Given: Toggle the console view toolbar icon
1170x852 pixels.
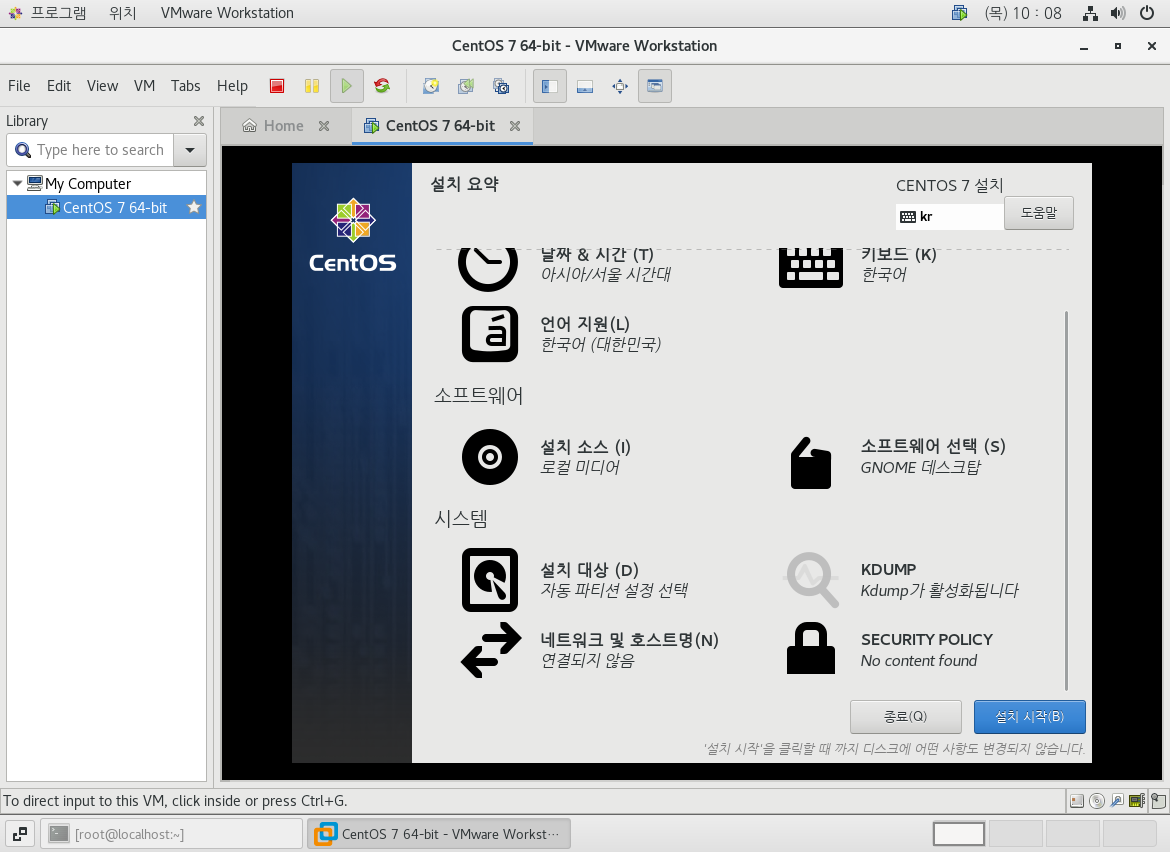Looking at the screenshot, I should click(x=654, y=86).
